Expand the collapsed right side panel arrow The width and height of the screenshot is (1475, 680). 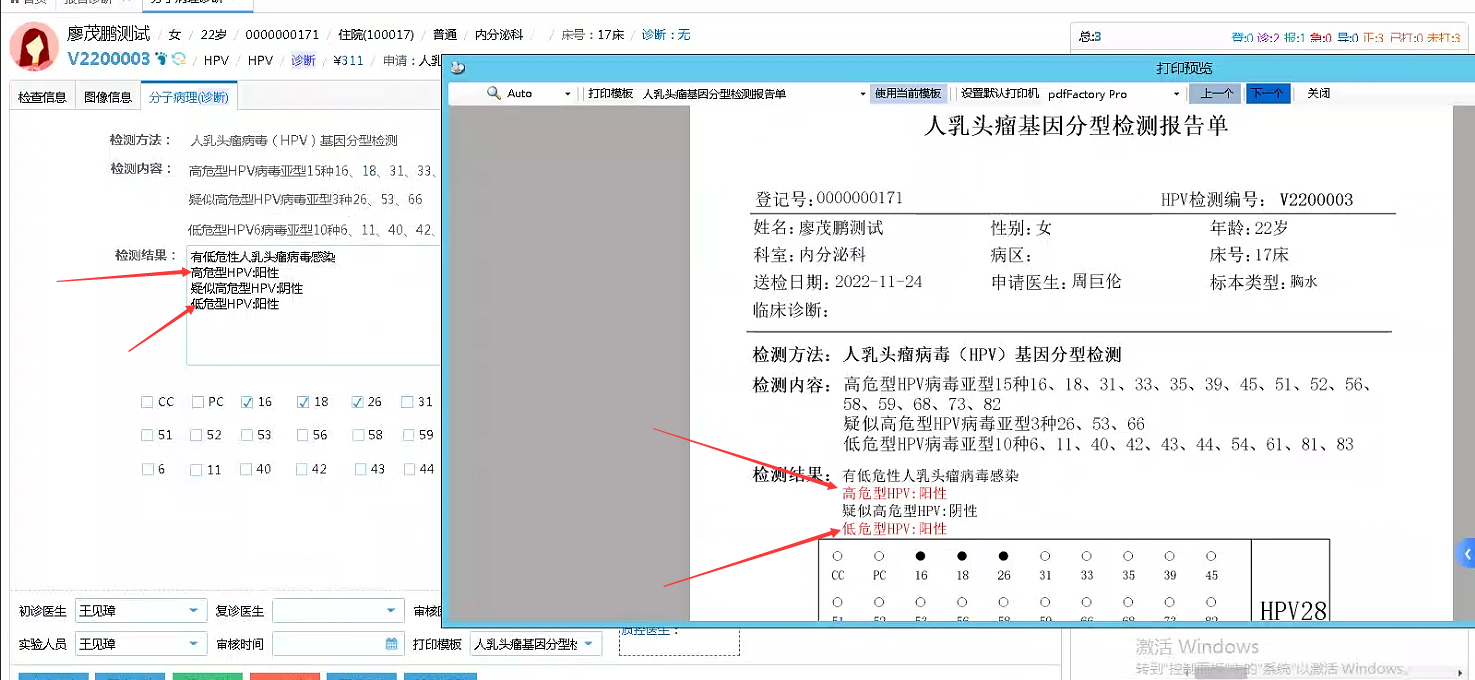pos(1466,553)
